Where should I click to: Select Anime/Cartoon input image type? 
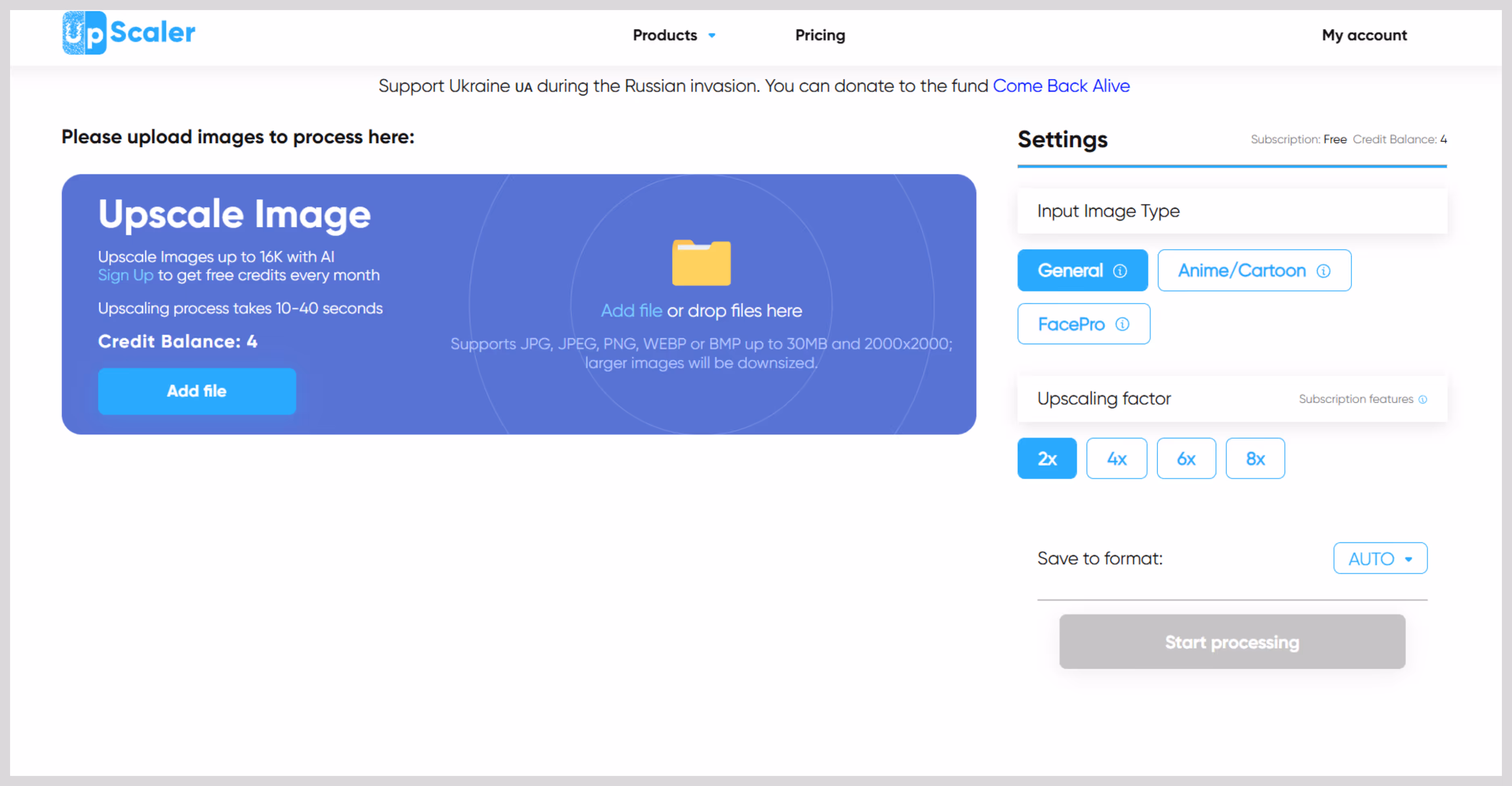click(1254, 270)
